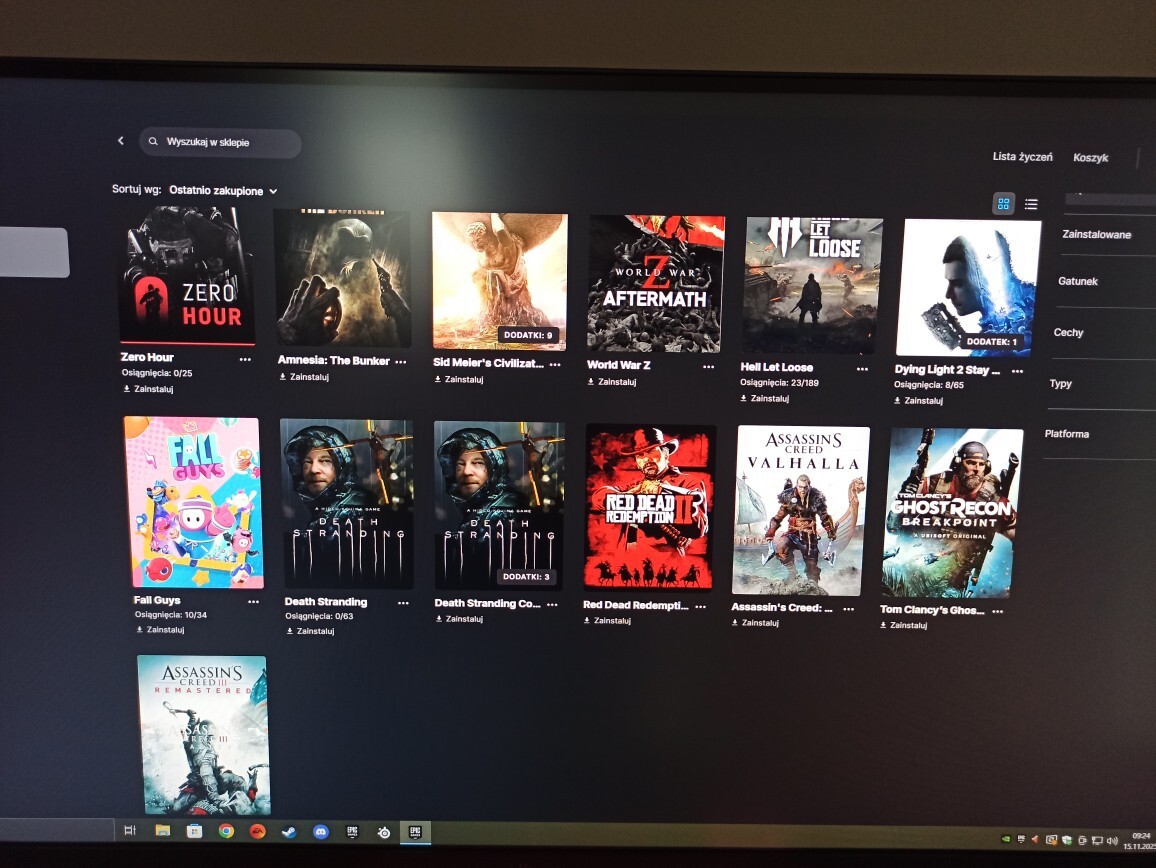Viewport: 1156px width, 868px height.
Task: Open three-dot menu for Dying Light 2
Action: (1017, 371)
